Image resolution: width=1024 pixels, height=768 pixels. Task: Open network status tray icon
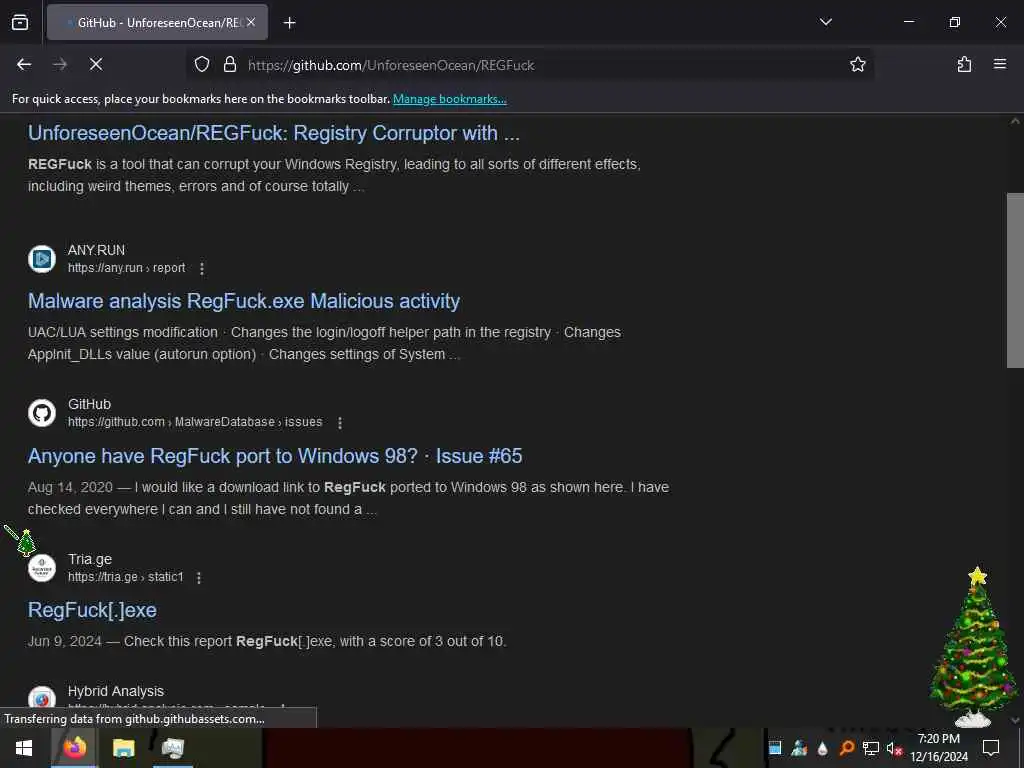871,748
